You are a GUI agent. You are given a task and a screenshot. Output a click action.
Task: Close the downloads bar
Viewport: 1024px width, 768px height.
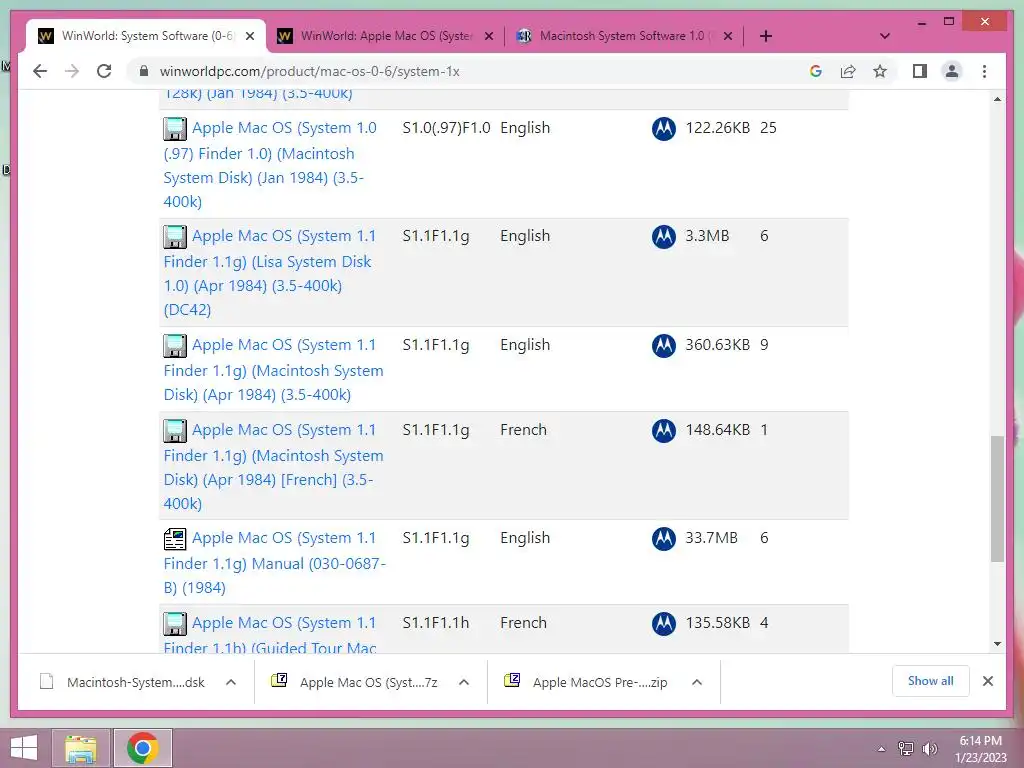[x=988, y=681]
